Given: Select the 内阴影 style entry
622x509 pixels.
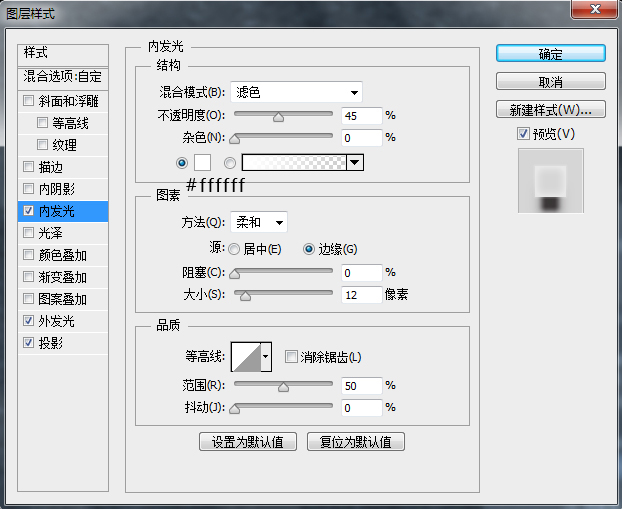Looking at the screenshot, I should click(63, 189).
